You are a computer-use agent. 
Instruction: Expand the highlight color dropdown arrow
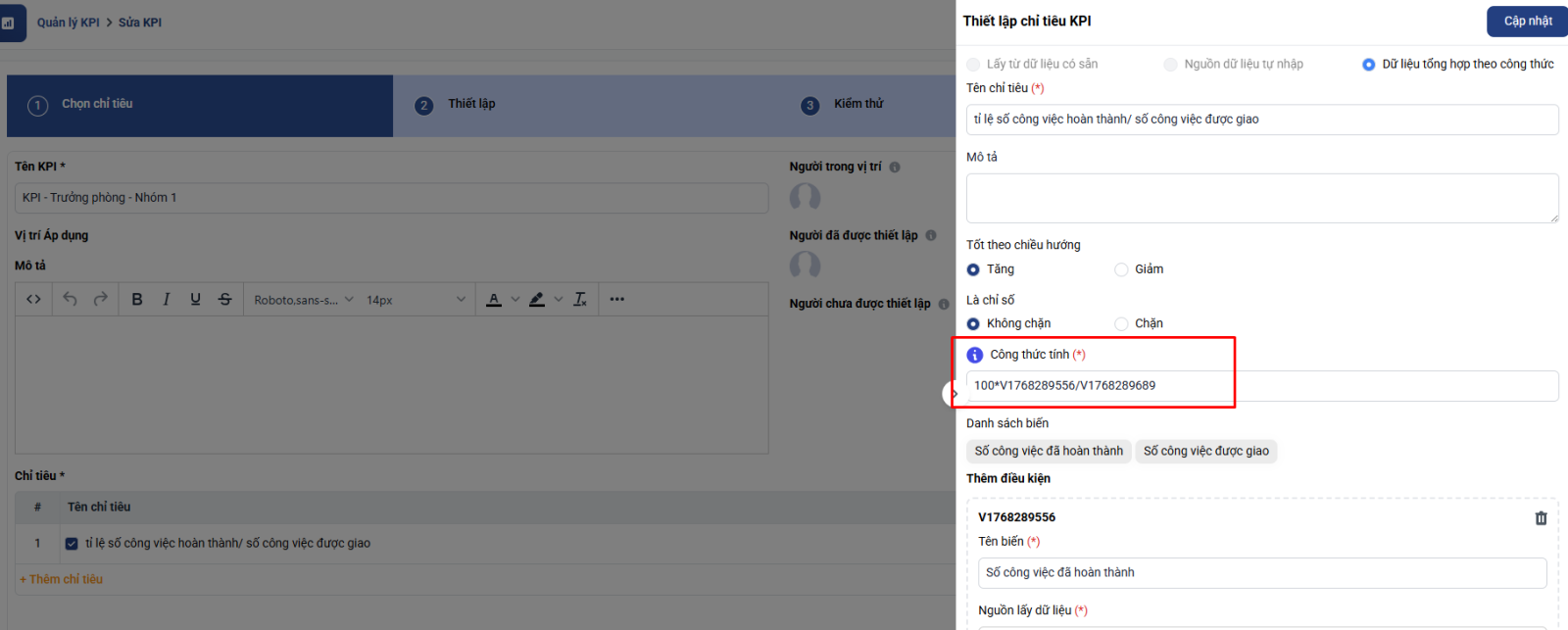[559, 300]
